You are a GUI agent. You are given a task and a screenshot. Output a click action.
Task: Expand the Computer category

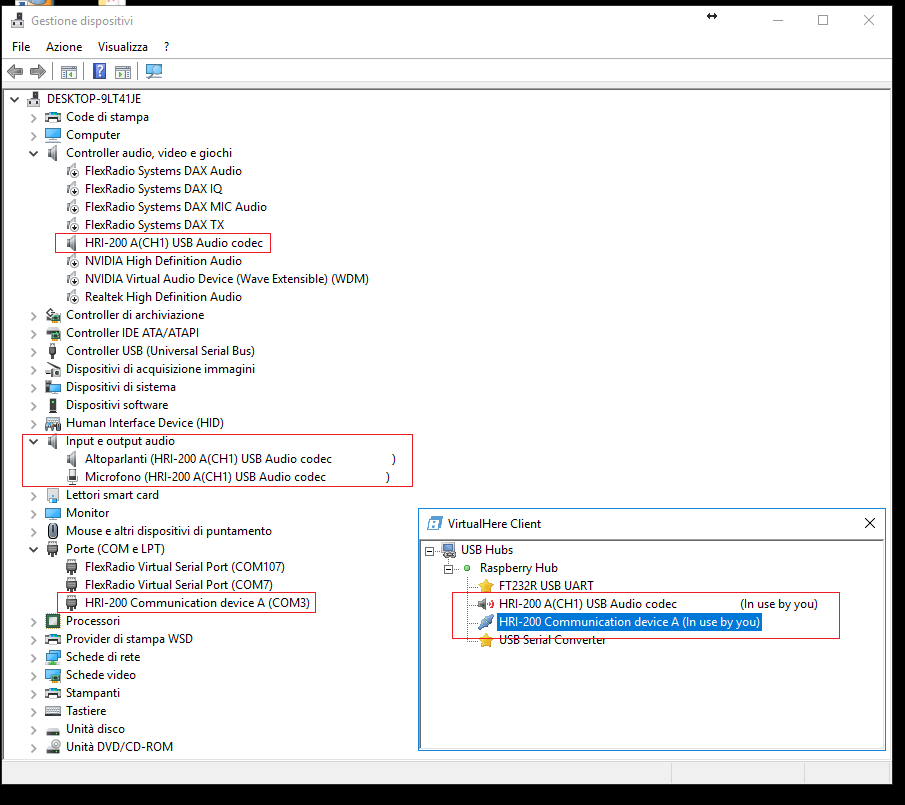pos(33,136)
